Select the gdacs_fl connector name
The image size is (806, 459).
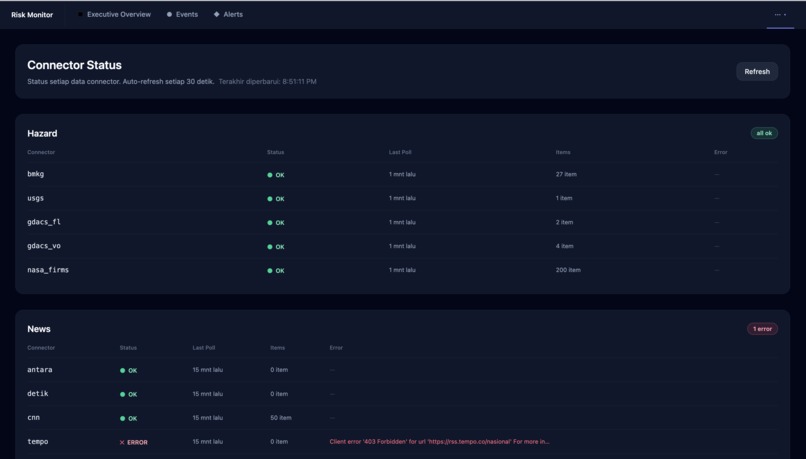[x=44, y=222]
